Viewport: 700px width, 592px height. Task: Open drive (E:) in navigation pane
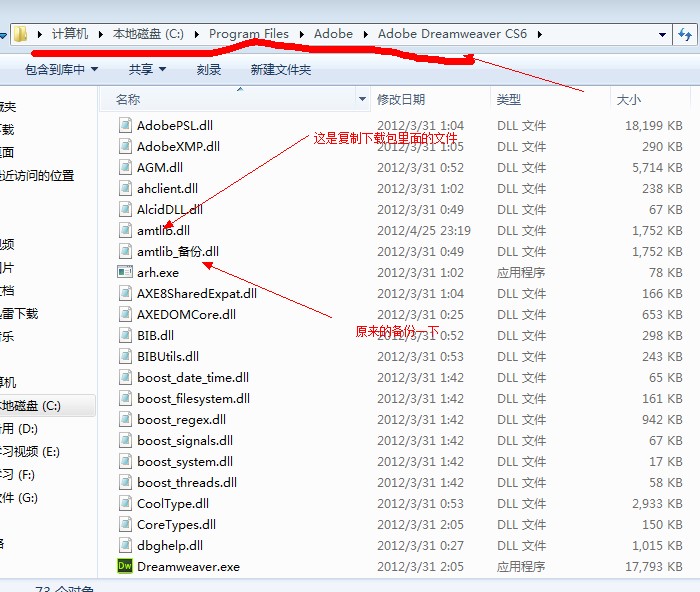pyautogui.click(x=30, y=451)
